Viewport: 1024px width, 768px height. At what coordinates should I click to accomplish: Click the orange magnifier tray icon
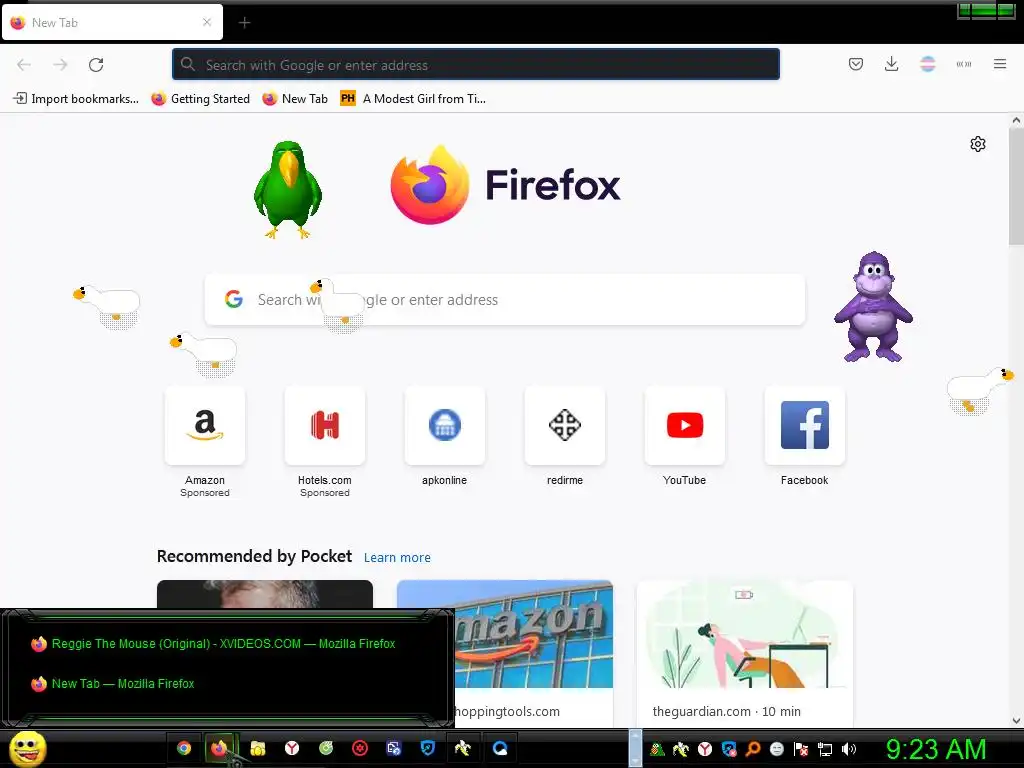tap(753, 750)
